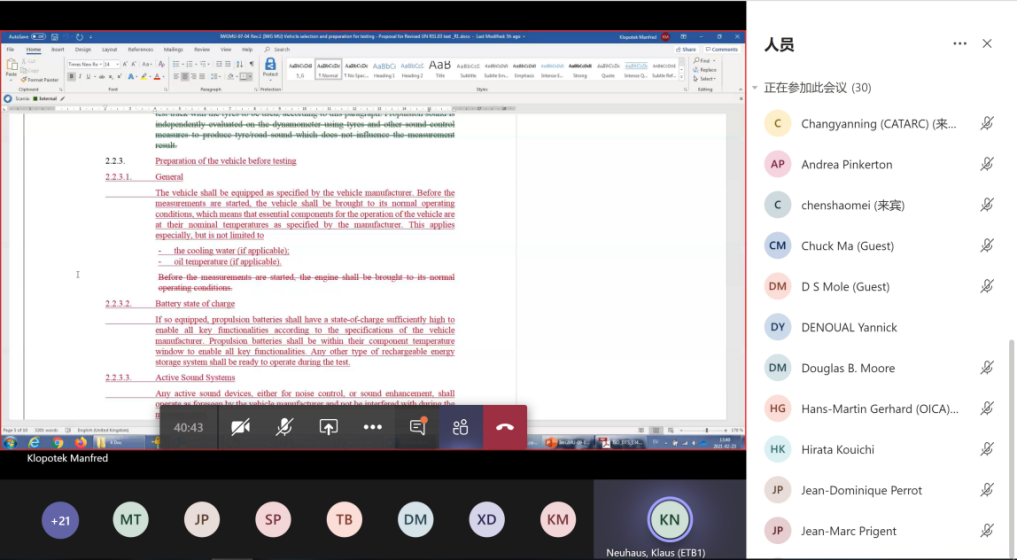The width and height of the screenshot is (1017, 560).
Task: Hide the participants panel via people icon
Action: [x=460, y=427]
